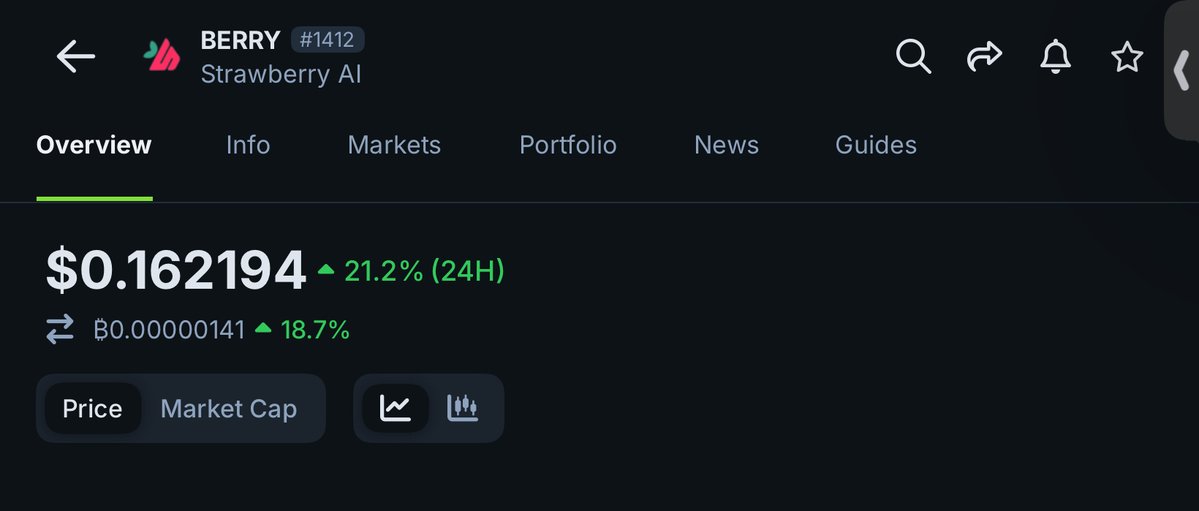Select the Price chart mode
The image size is (1199, 511).
click(x=93, y=408)
